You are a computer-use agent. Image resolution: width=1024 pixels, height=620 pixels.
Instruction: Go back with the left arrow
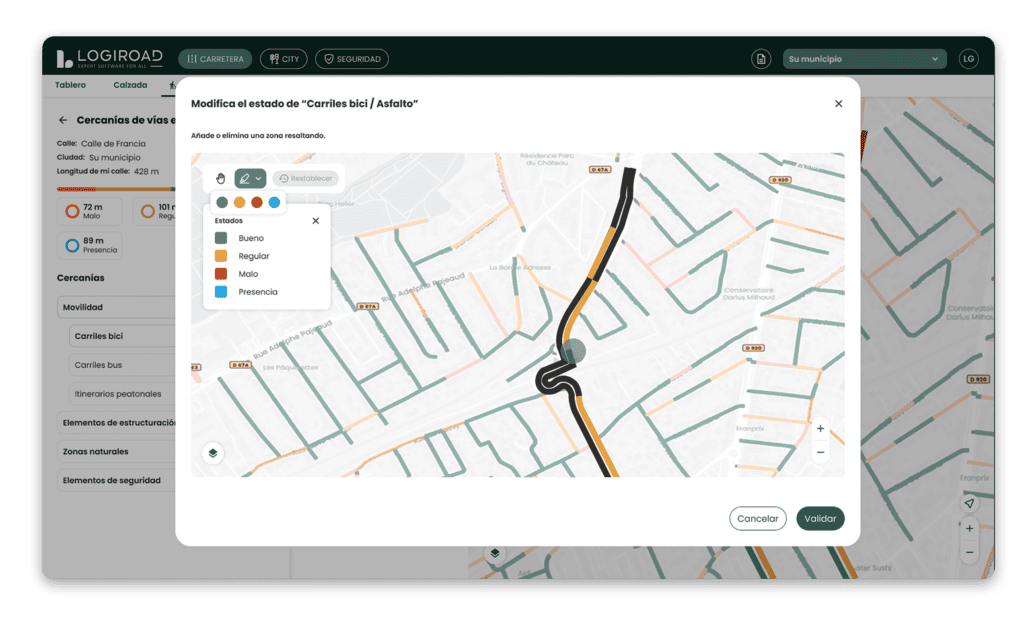(63, 120)
